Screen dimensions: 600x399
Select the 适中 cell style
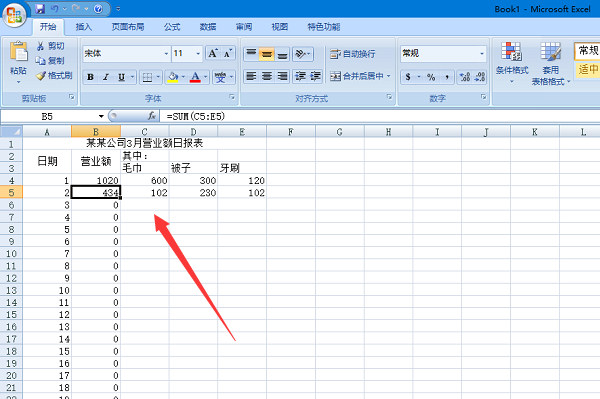point(587,70)
